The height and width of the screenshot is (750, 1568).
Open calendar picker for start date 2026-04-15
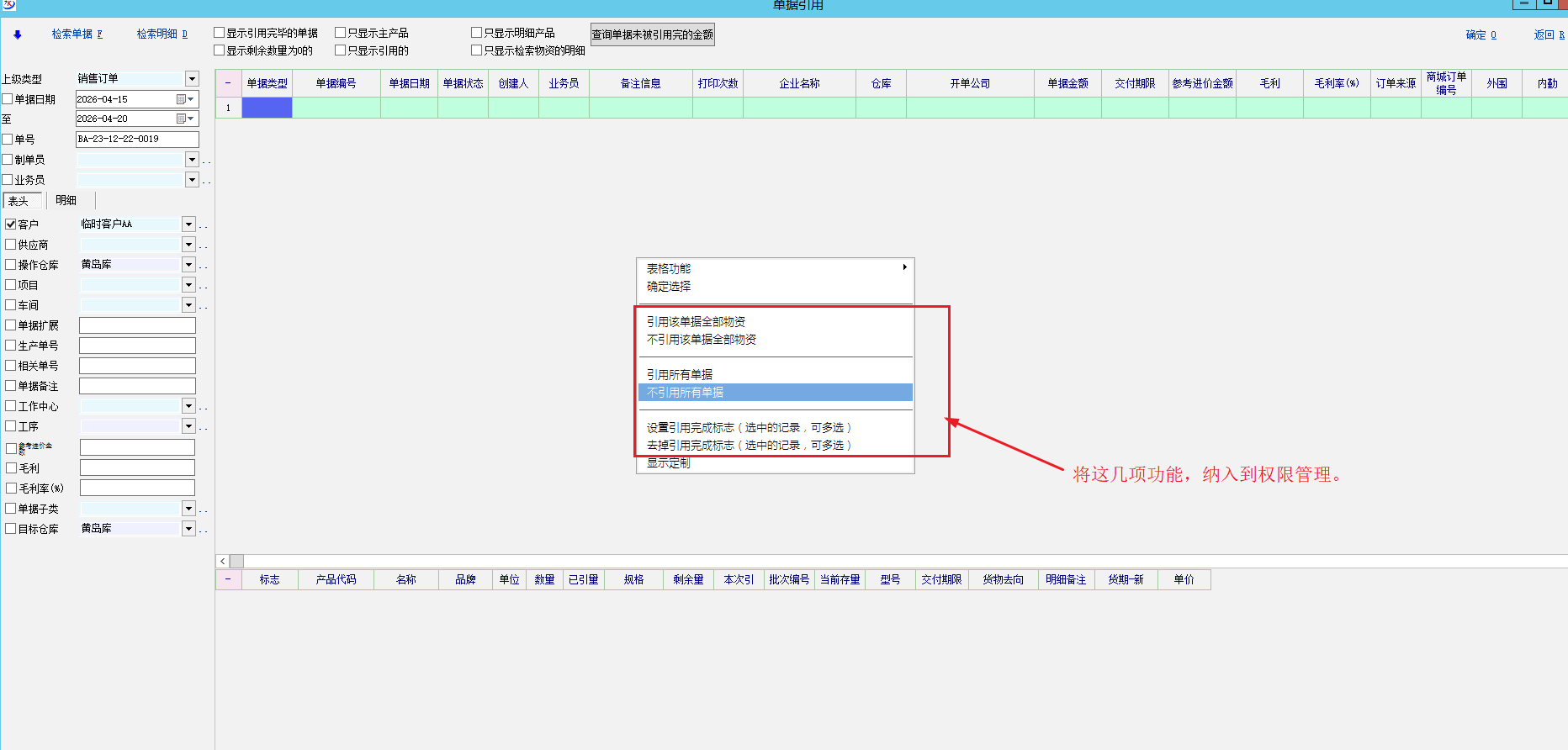click(182, 99)
